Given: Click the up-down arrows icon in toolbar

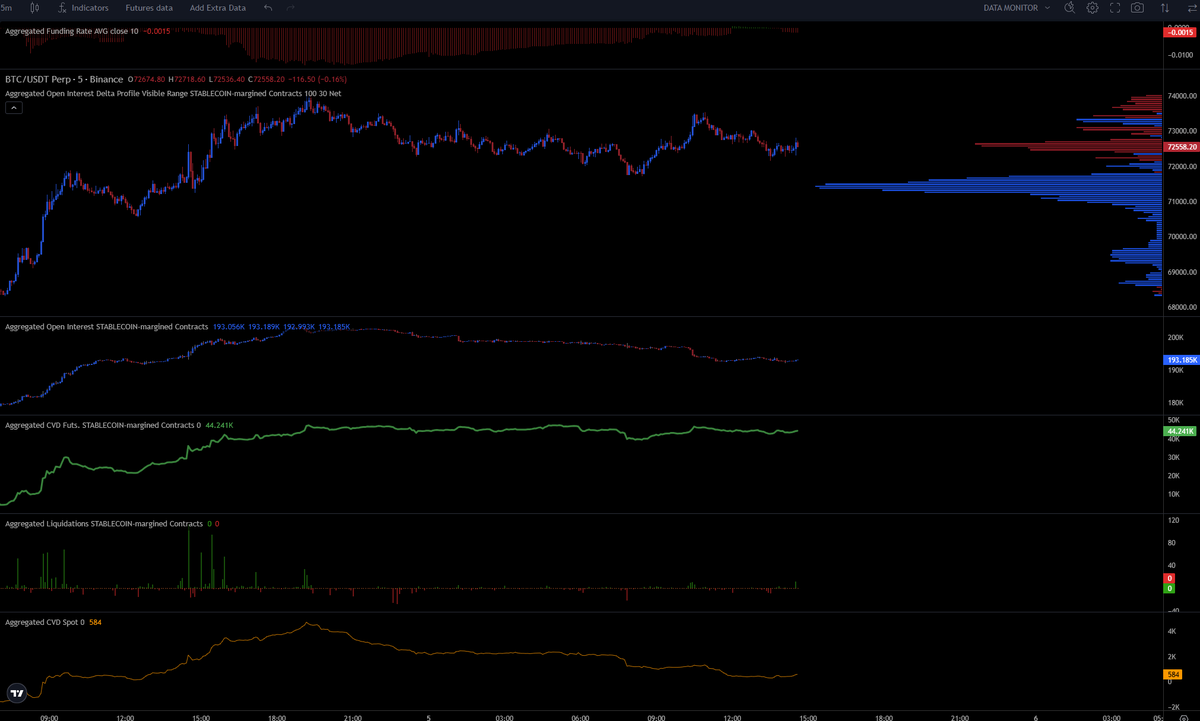Looking at the screenshot, I should (x=1165, y=7).
